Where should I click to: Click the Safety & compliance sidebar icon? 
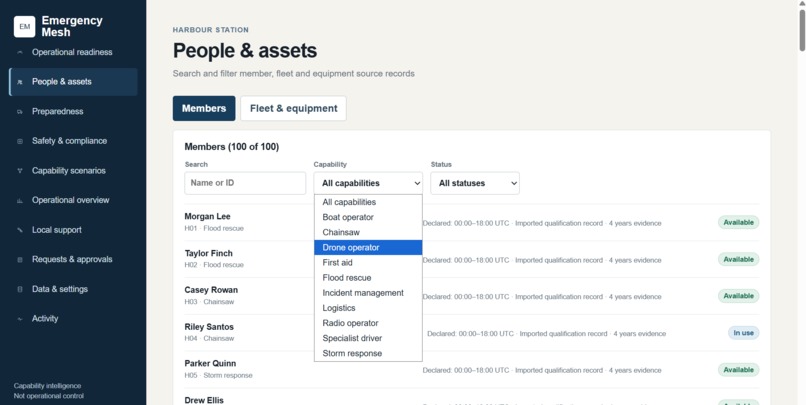click(x=20, y=141)
